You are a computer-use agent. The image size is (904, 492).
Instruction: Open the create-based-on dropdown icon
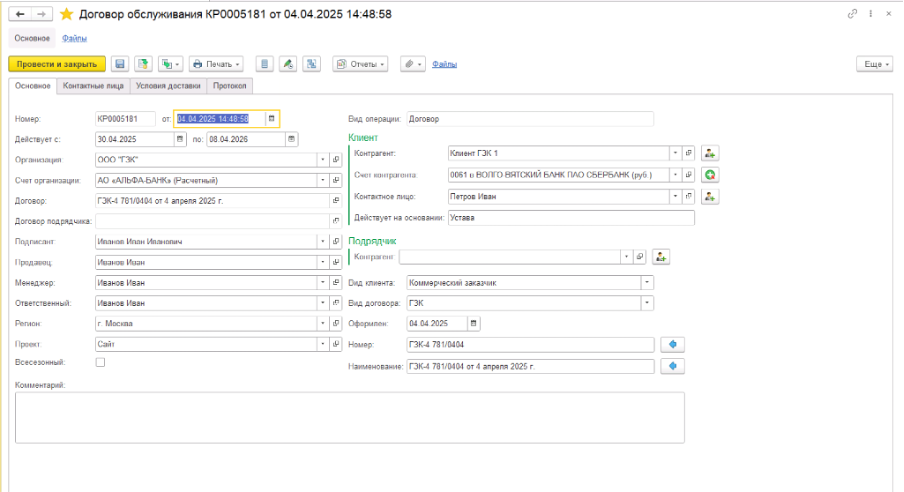(x=171, y=64)
